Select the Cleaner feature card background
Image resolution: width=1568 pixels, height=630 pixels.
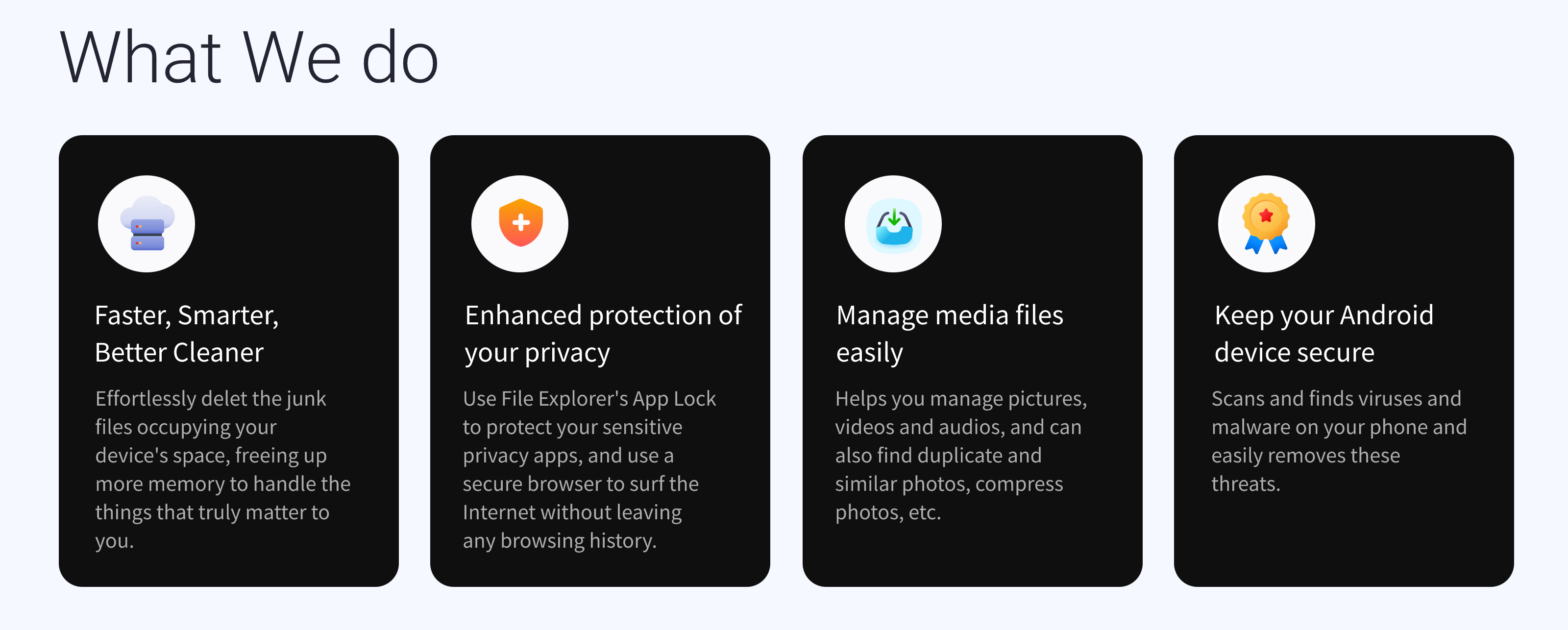click(229, 361)
